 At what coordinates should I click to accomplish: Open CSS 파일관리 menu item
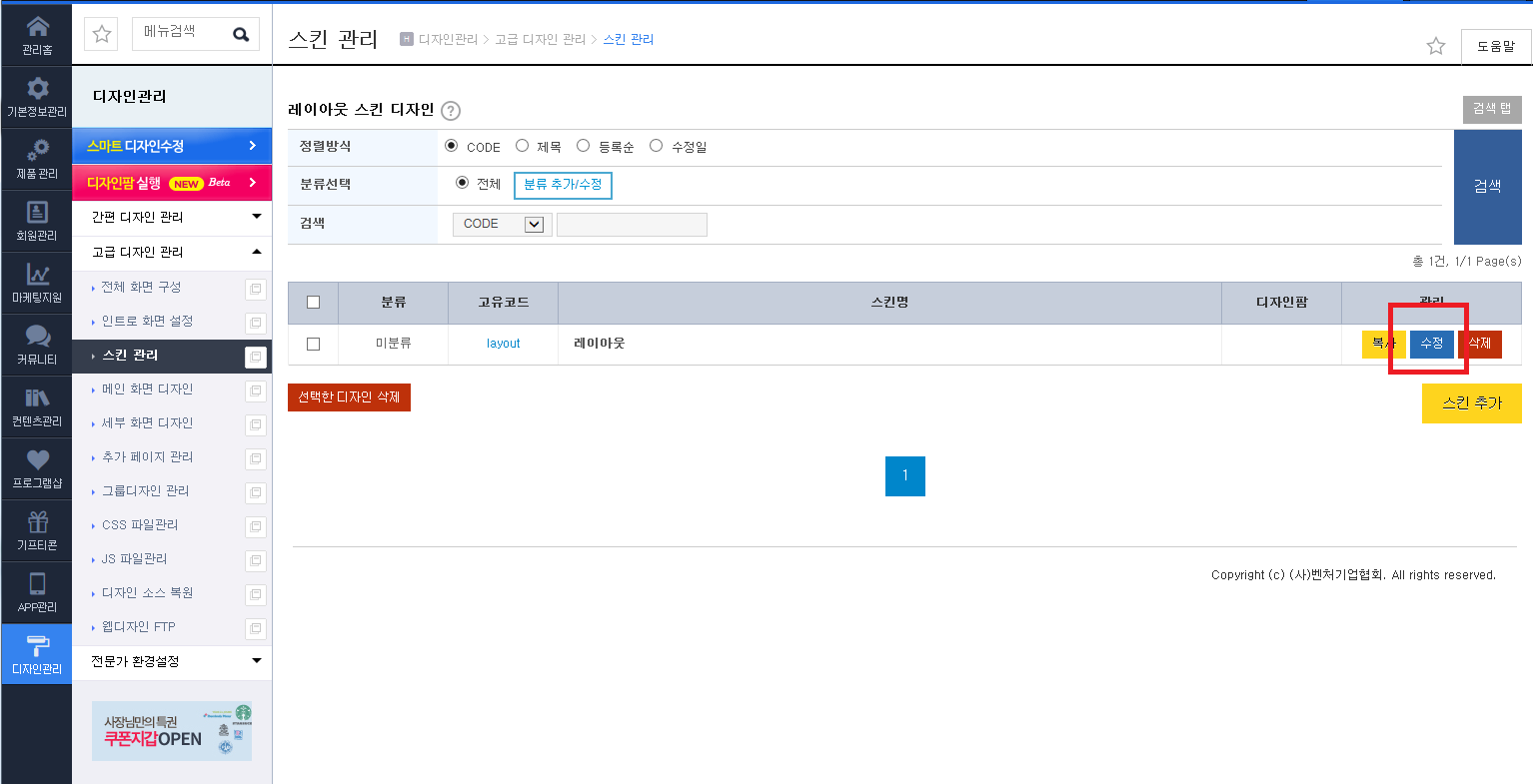(140, 525)
